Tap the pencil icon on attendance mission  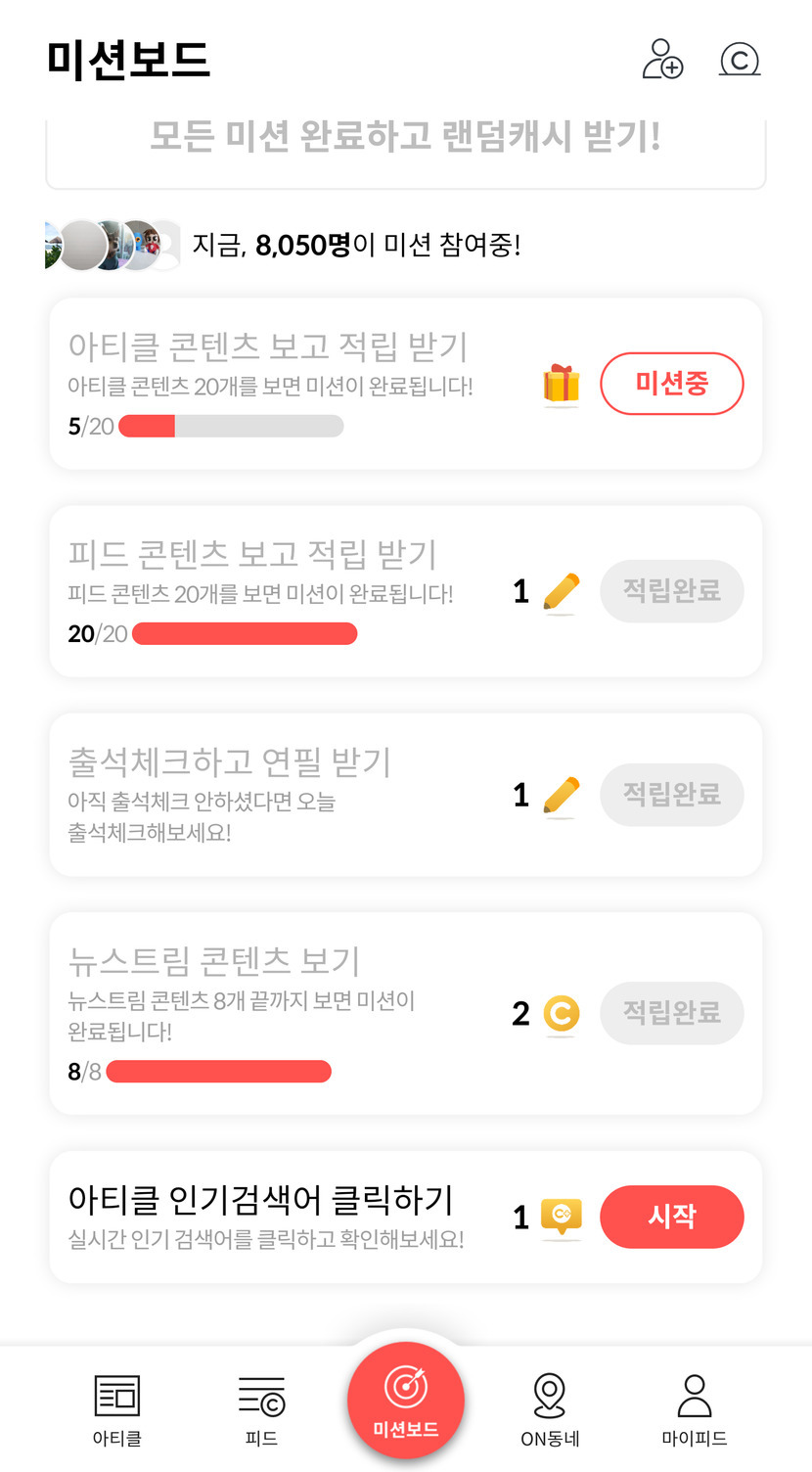click(561, 795)
